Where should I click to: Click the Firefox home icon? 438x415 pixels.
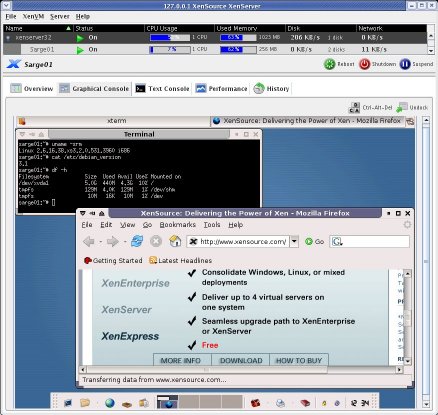(175, 241)
